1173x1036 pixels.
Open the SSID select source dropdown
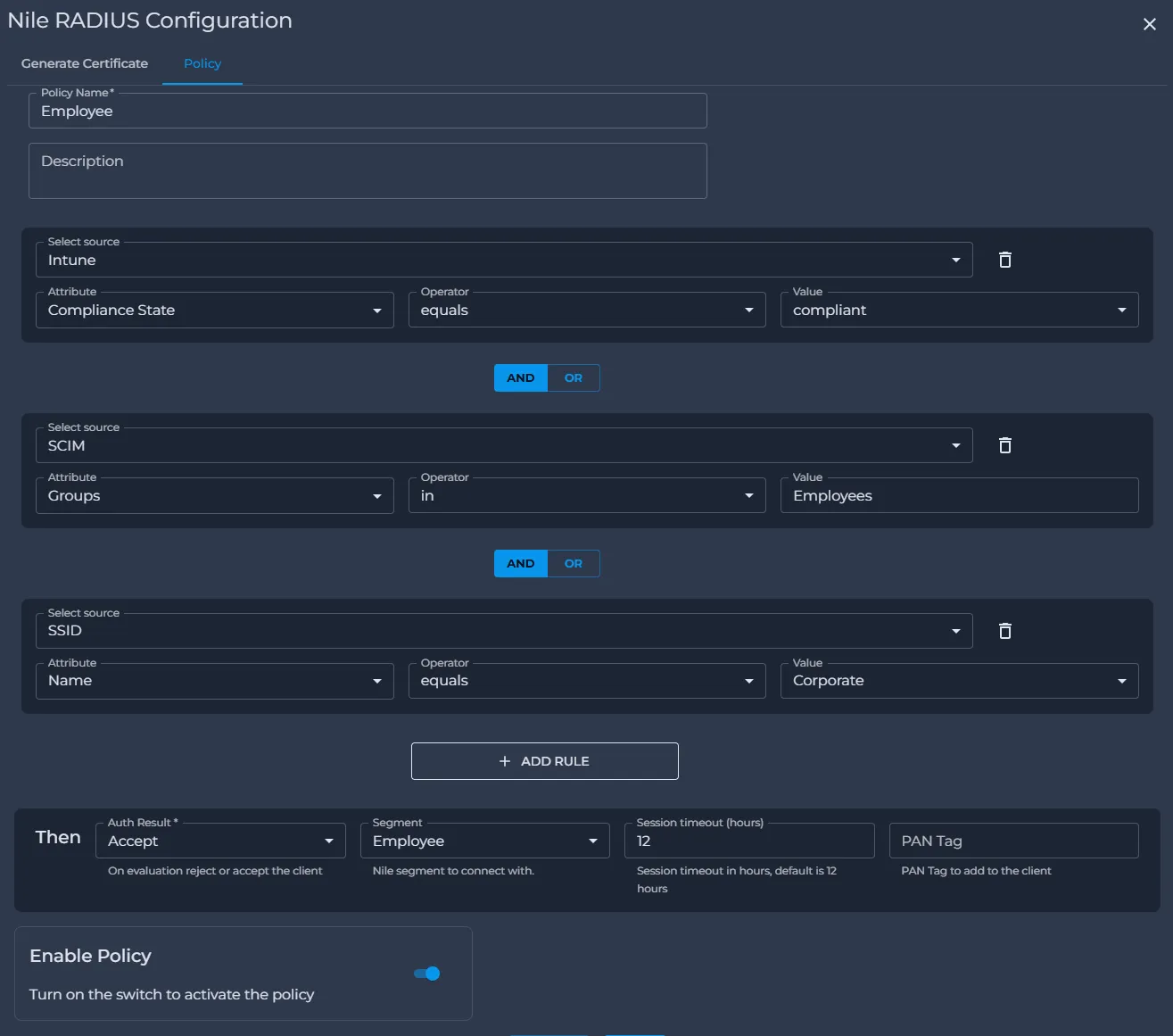click(504, 631)
